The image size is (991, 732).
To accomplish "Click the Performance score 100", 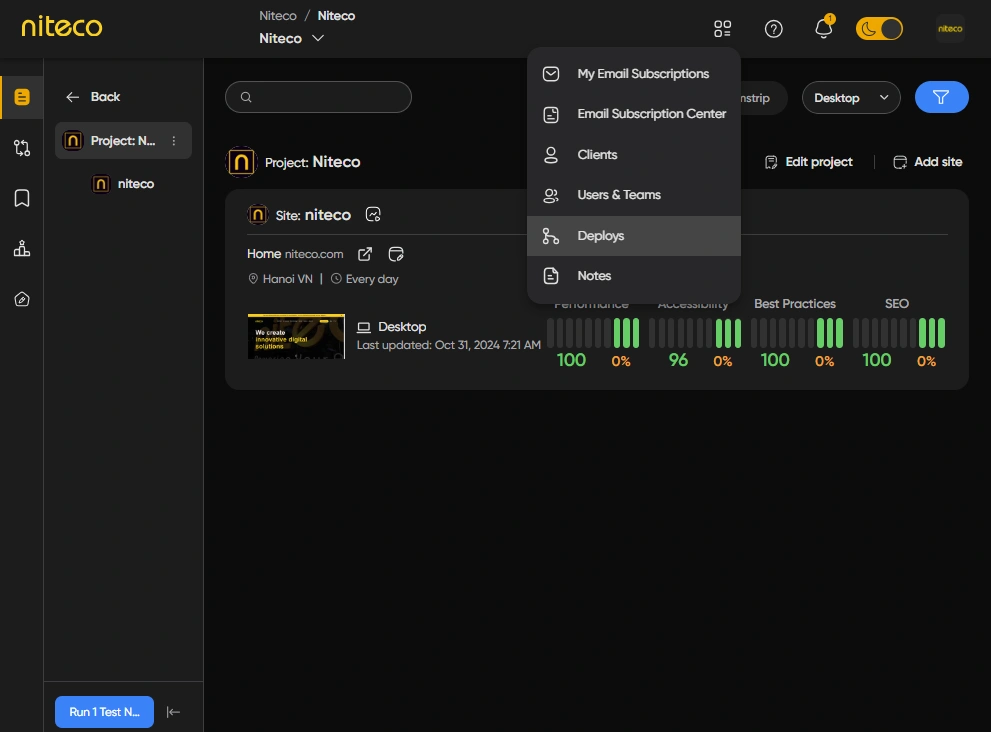I will tap(571, 360).
